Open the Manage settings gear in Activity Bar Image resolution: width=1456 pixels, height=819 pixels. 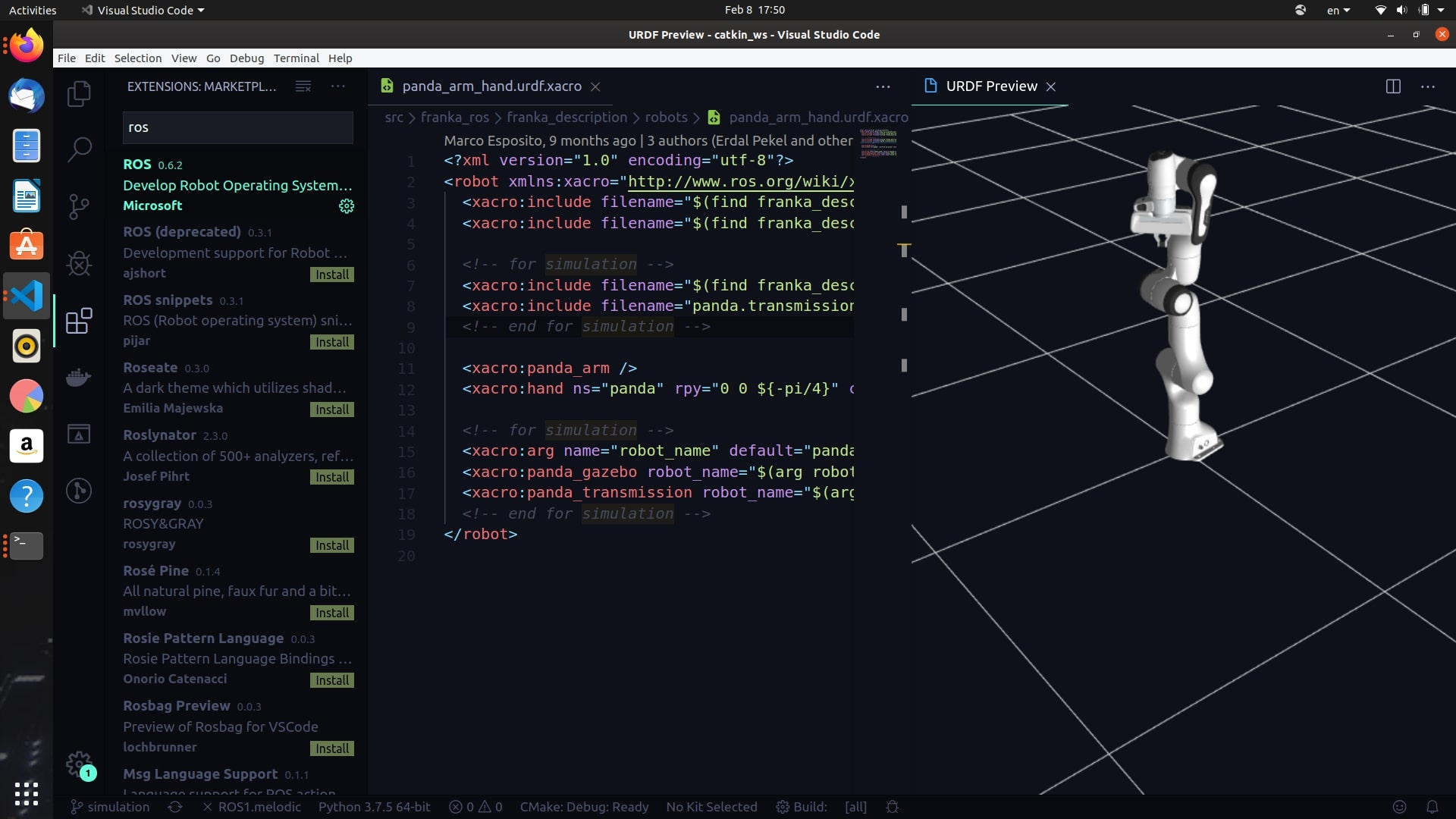[x=79, y=764]
